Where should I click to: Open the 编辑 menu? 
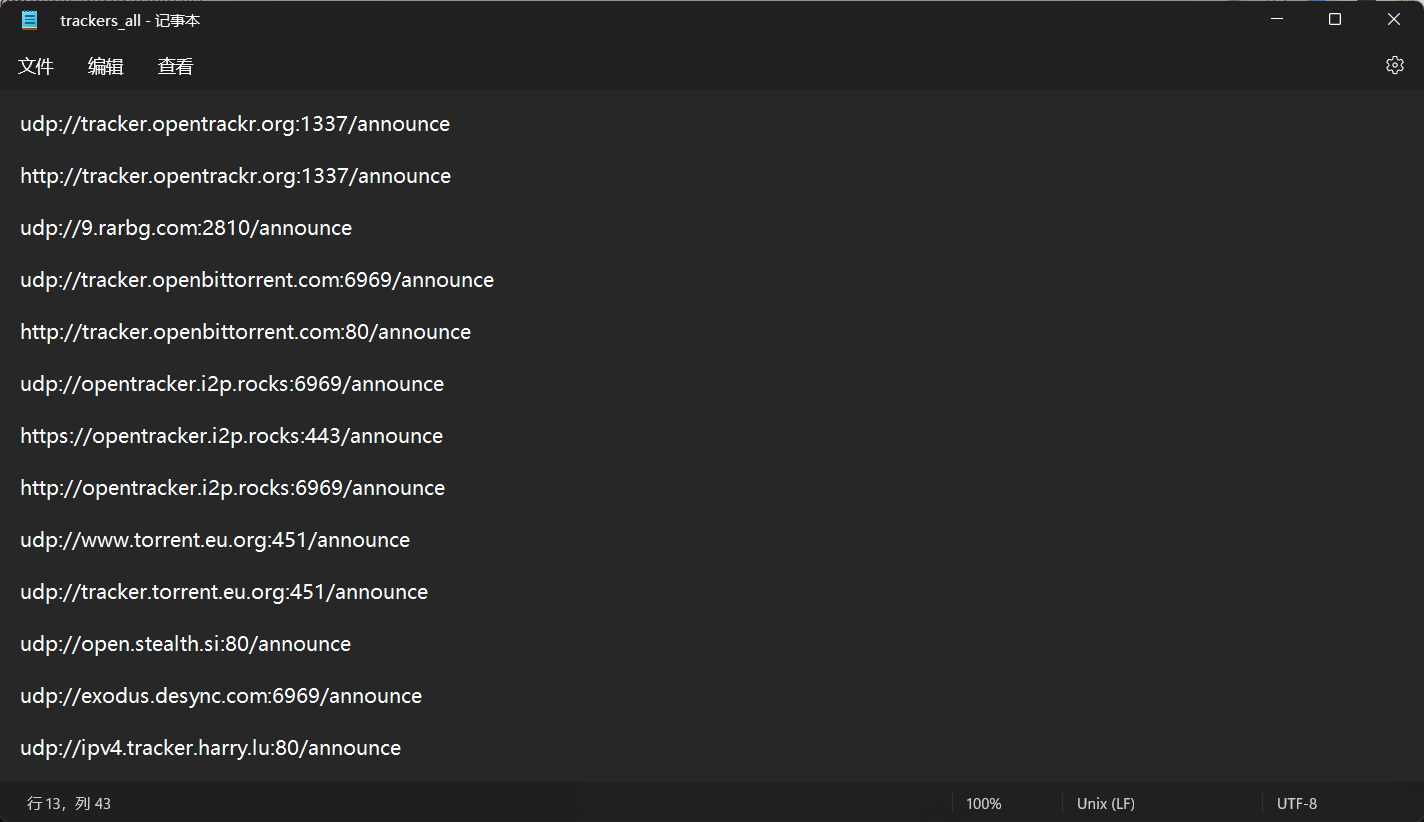pos(106,67)
